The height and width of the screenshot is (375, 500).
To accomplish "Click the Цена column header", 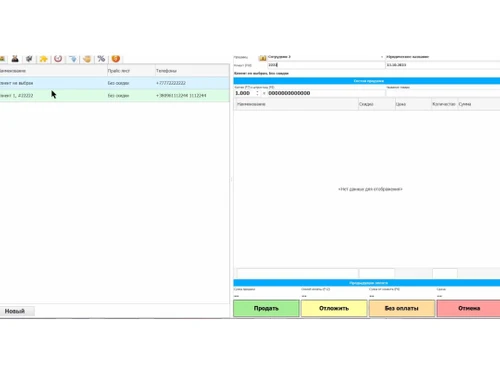I will click(x=413, y=104).
